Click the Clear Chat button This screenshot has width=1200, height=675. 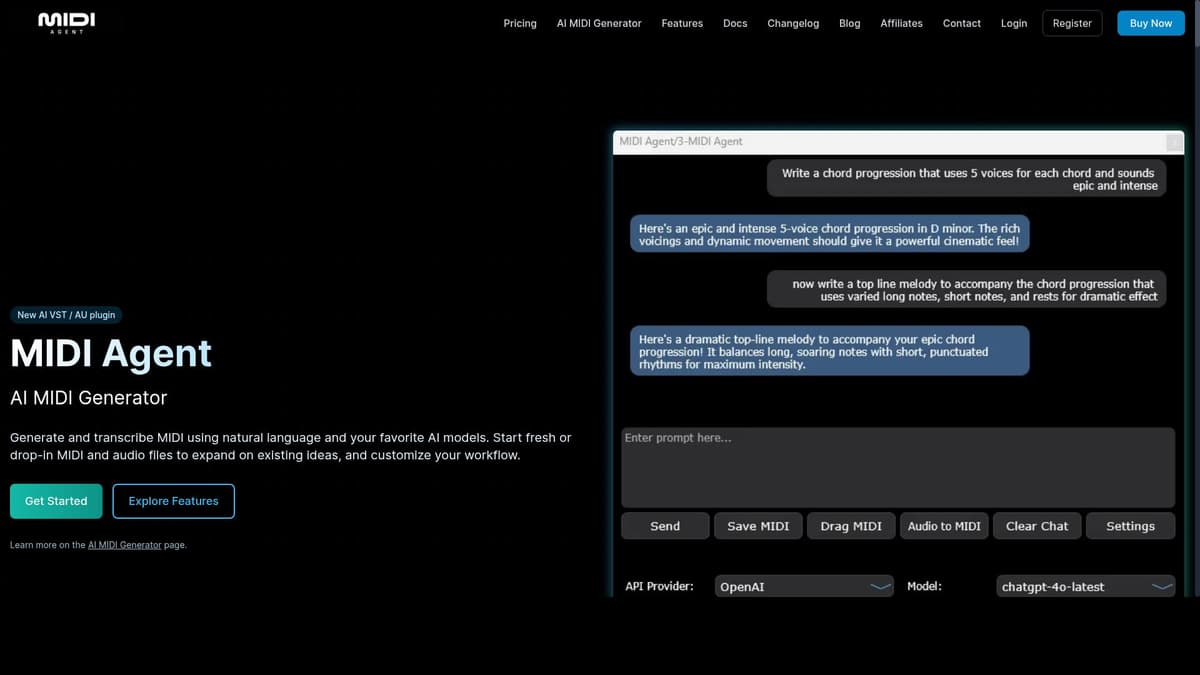(x=1037, y=526)
